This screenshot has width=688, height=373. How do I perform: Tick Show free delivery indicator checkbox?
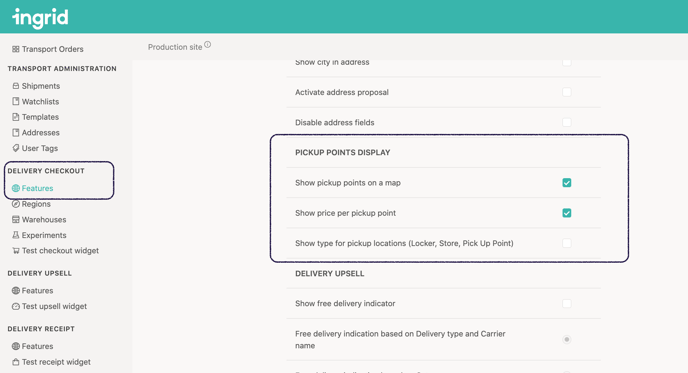[x=566, y=304]
